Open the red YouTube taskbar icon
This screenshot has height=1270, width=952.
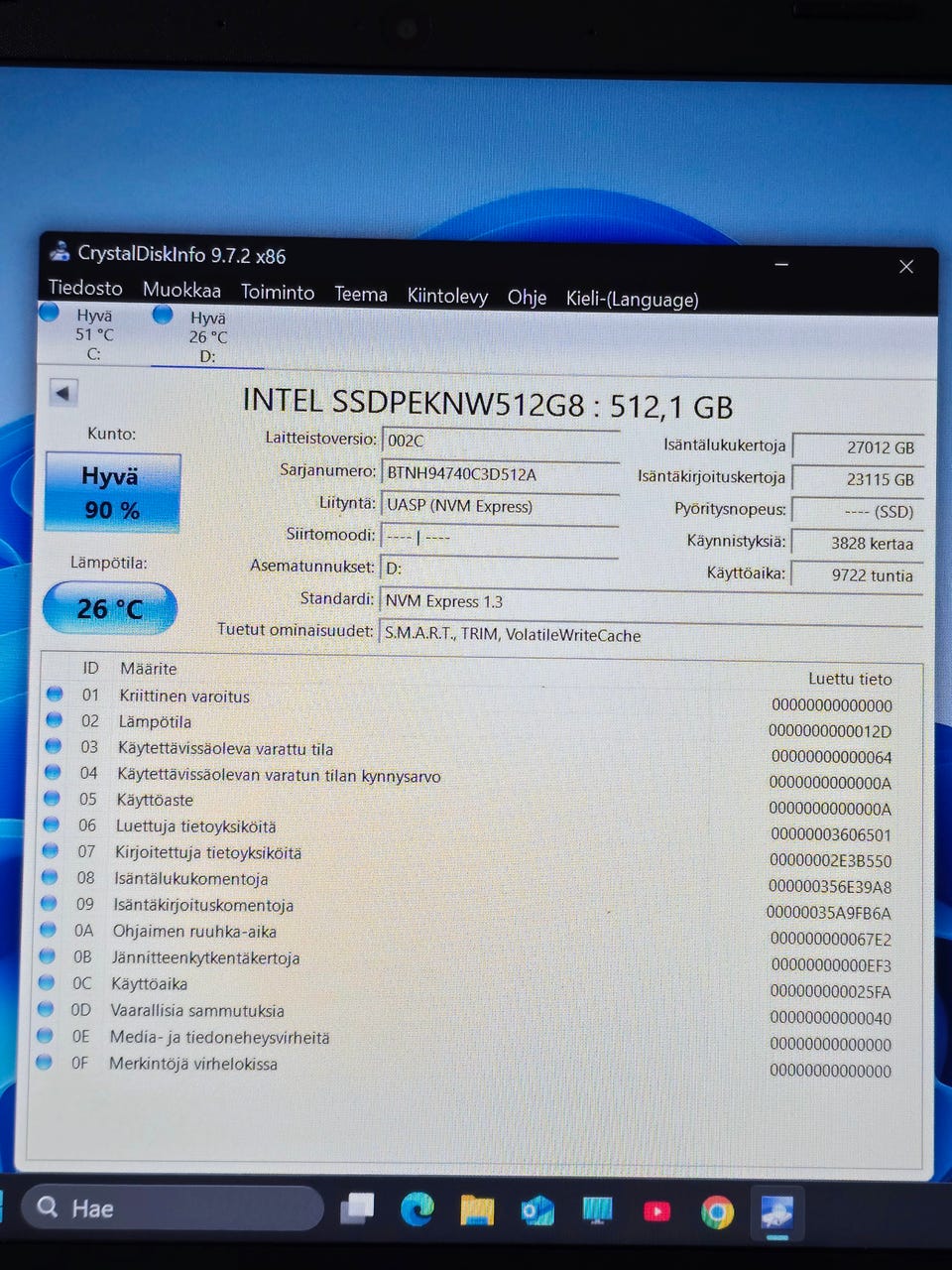click(656, 1211)
